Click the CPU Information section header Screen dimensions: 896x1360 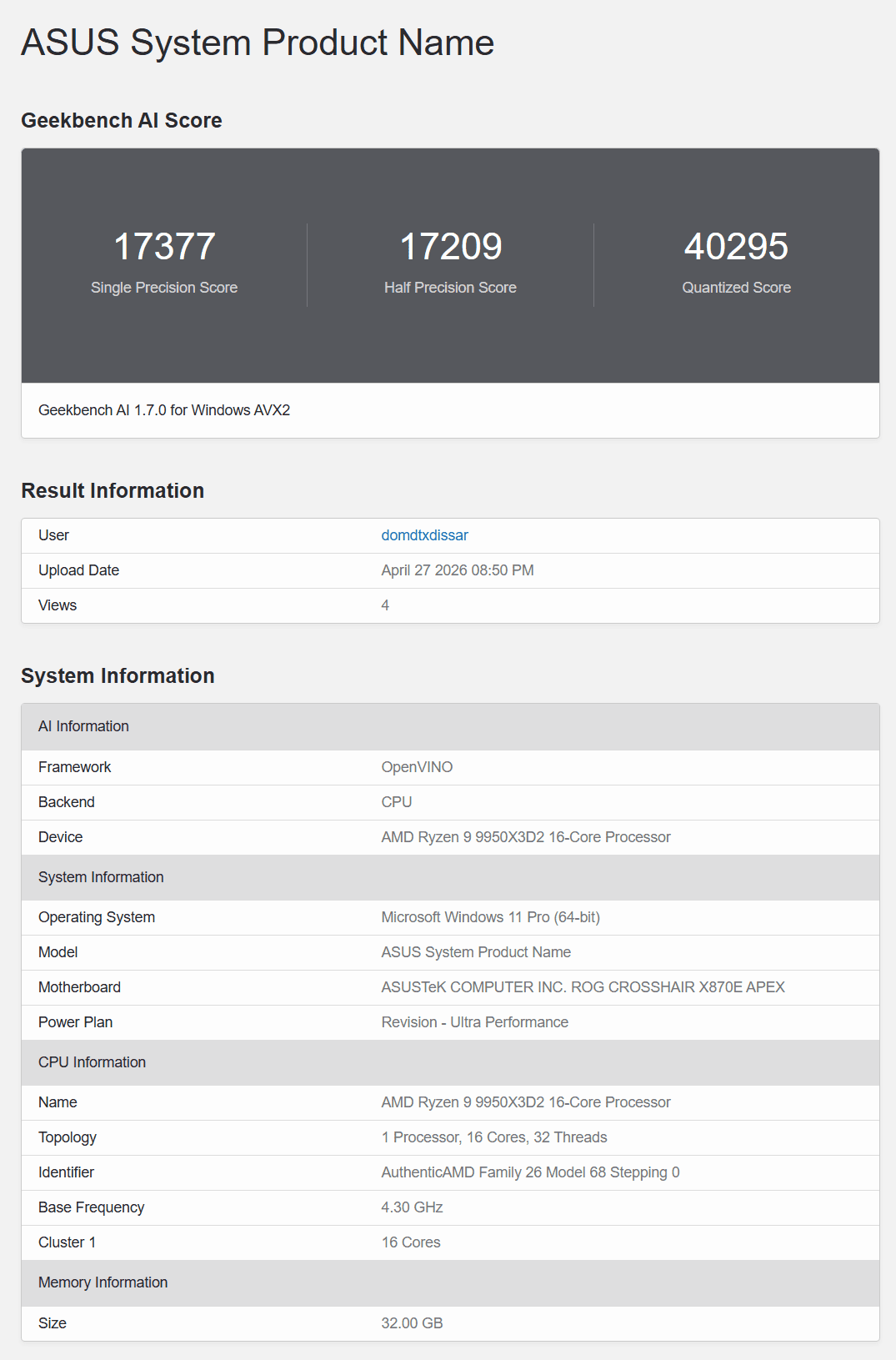click(x=92, y=1062)
